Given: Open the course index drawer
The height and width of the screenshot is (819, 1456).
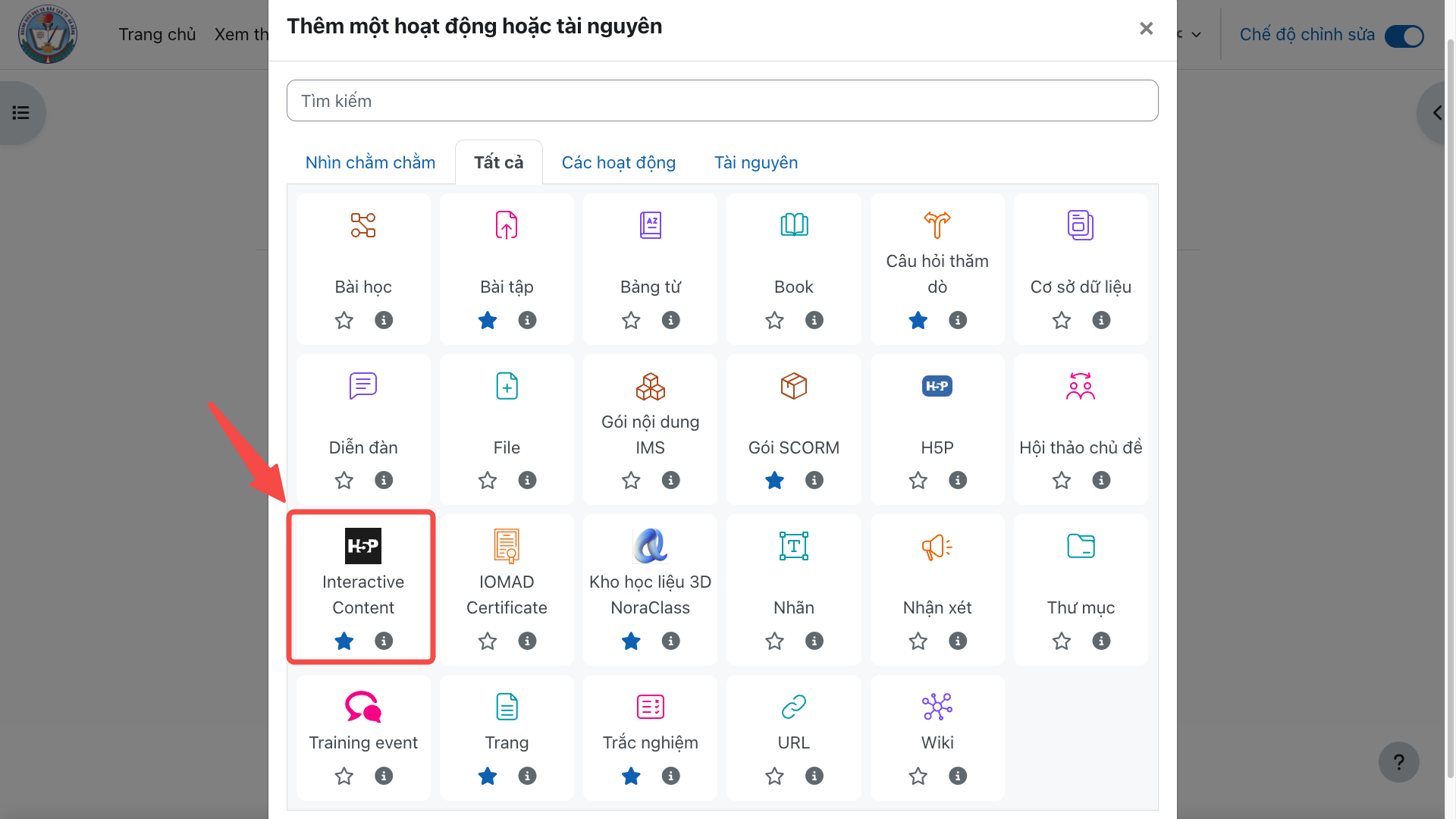Looking at the screenshot, I should point(21,113).
